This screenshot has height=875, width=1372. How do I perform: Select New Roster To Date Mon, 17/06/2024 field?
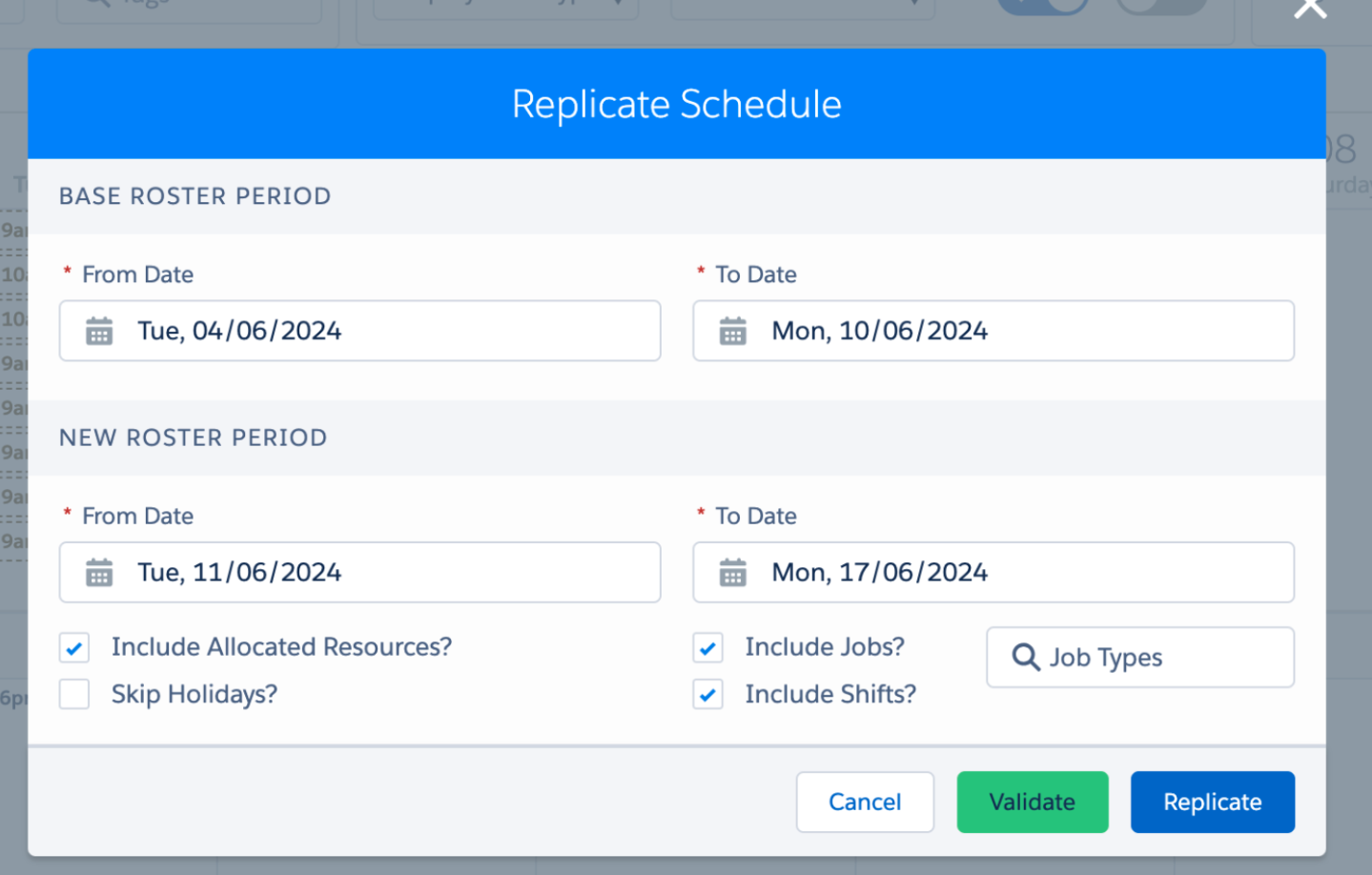click(x=993, y=572)
